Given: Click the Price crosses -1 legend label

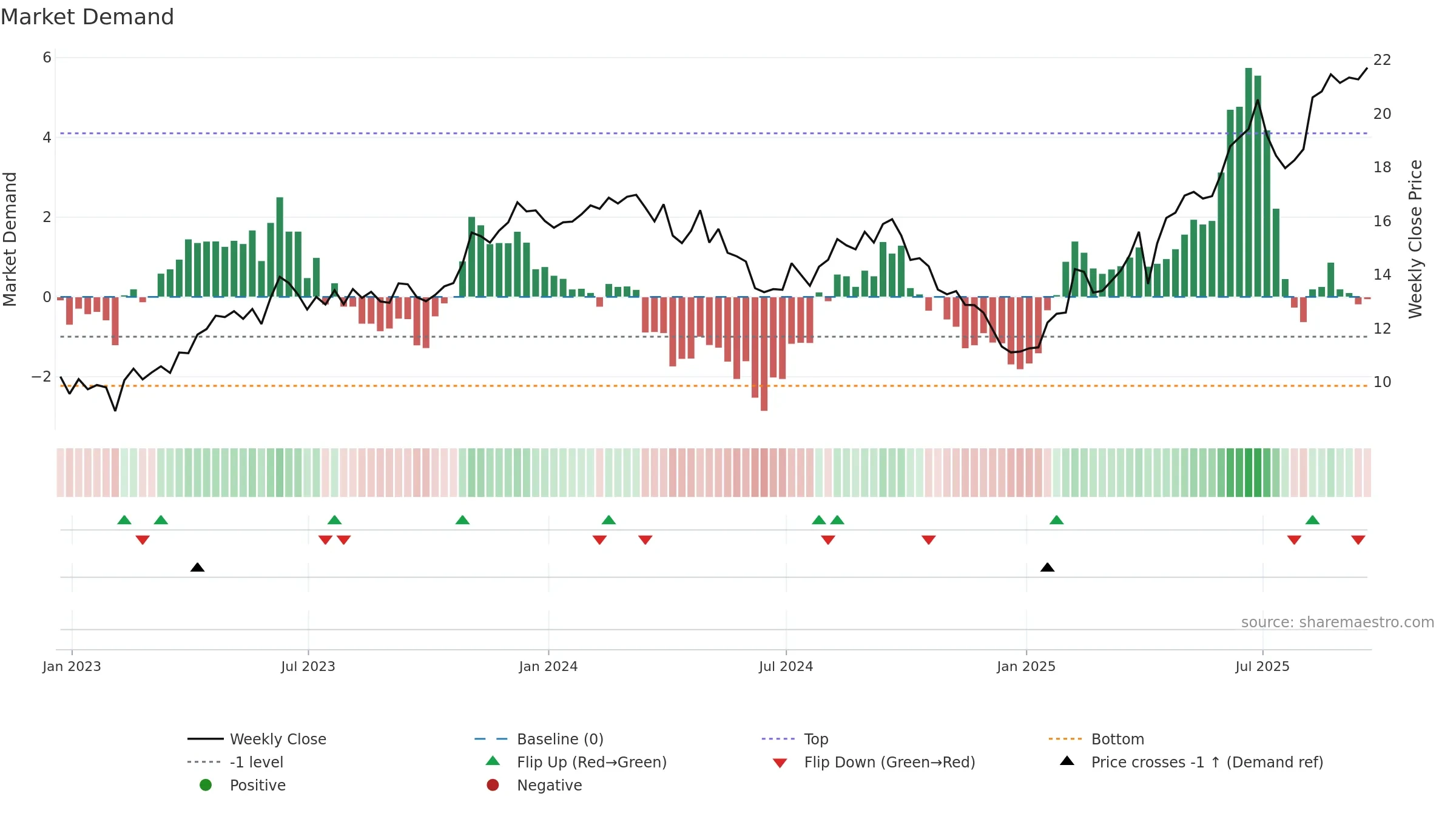Looking at the screenshot, I should [1207, 762].
